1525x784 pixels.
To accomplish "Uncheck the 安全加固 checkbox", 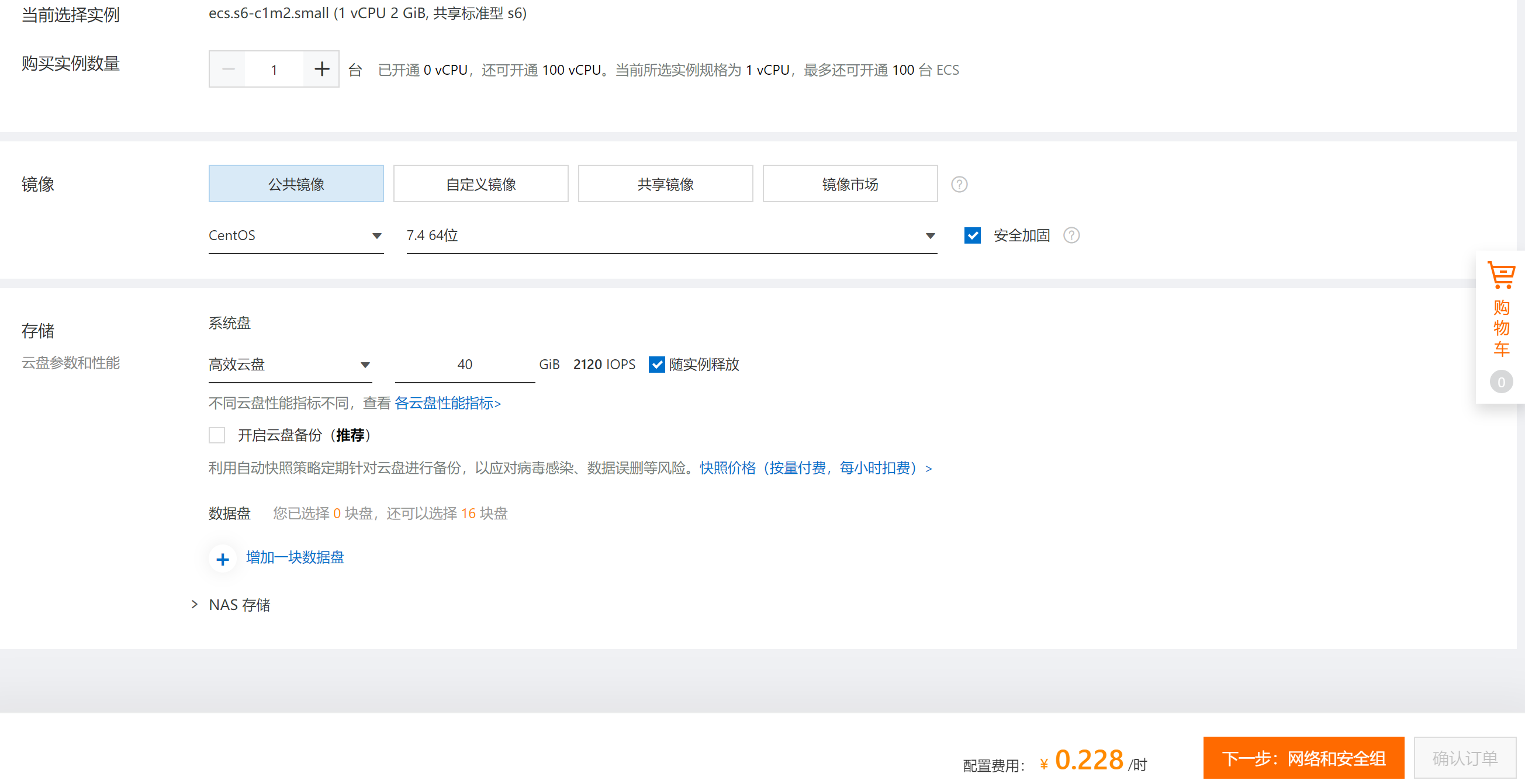I will pyautogui.click(x=972, y=235).
